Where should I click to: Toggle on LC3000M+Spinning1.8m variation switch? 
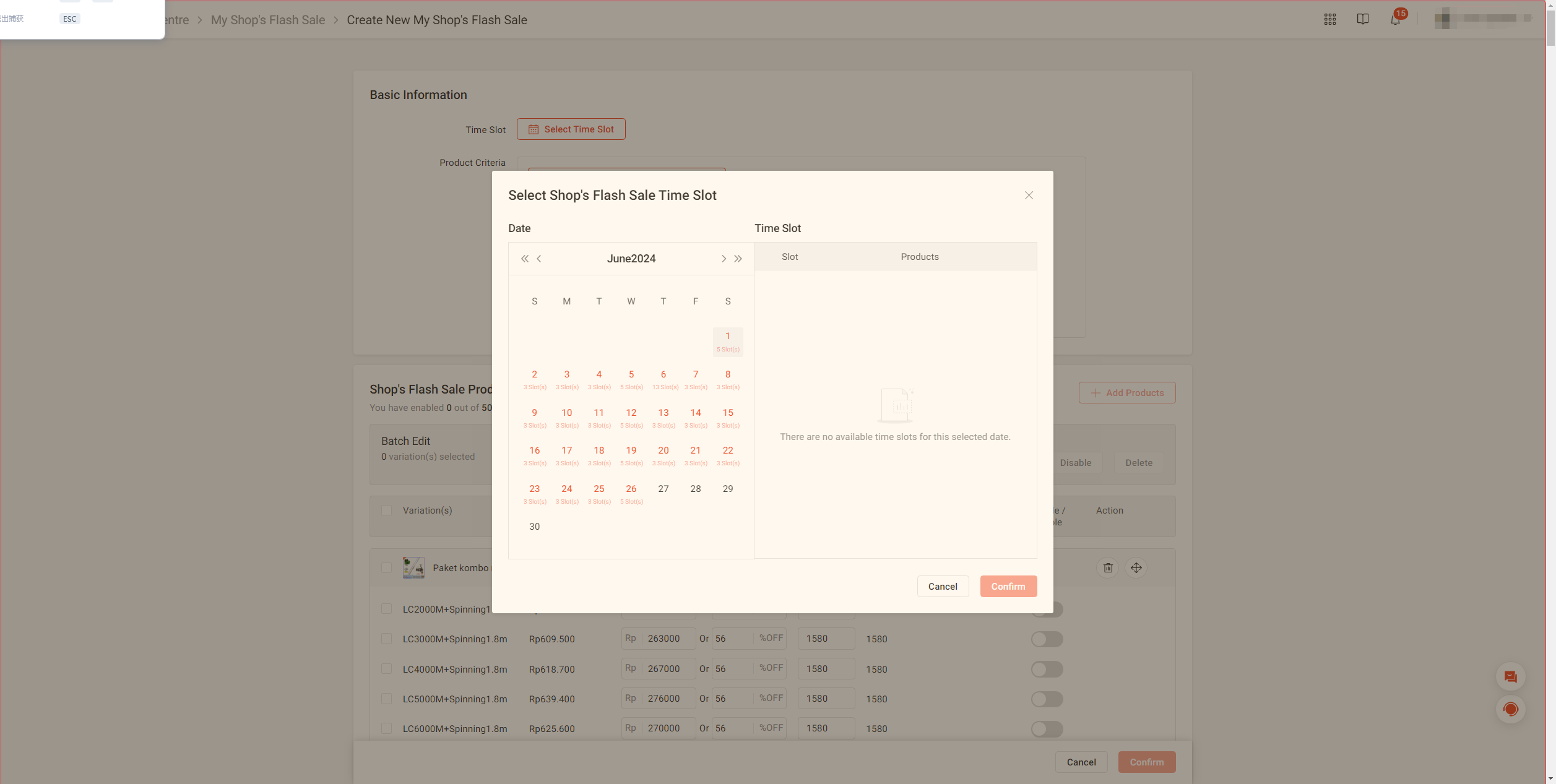click(1047, 639)
